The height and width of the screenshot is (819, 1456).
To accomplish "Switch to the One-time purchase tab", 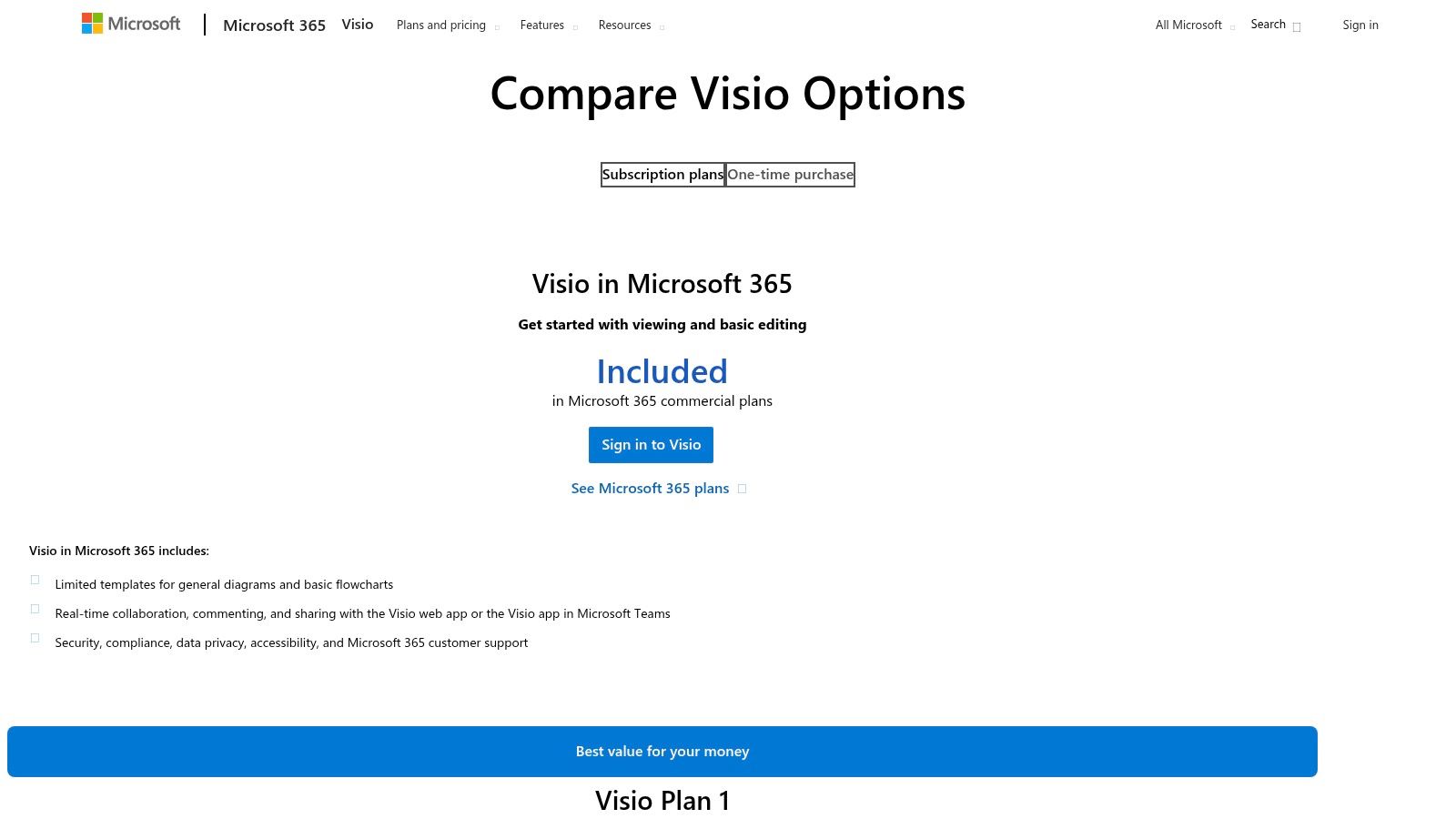I will click(790, 174).
